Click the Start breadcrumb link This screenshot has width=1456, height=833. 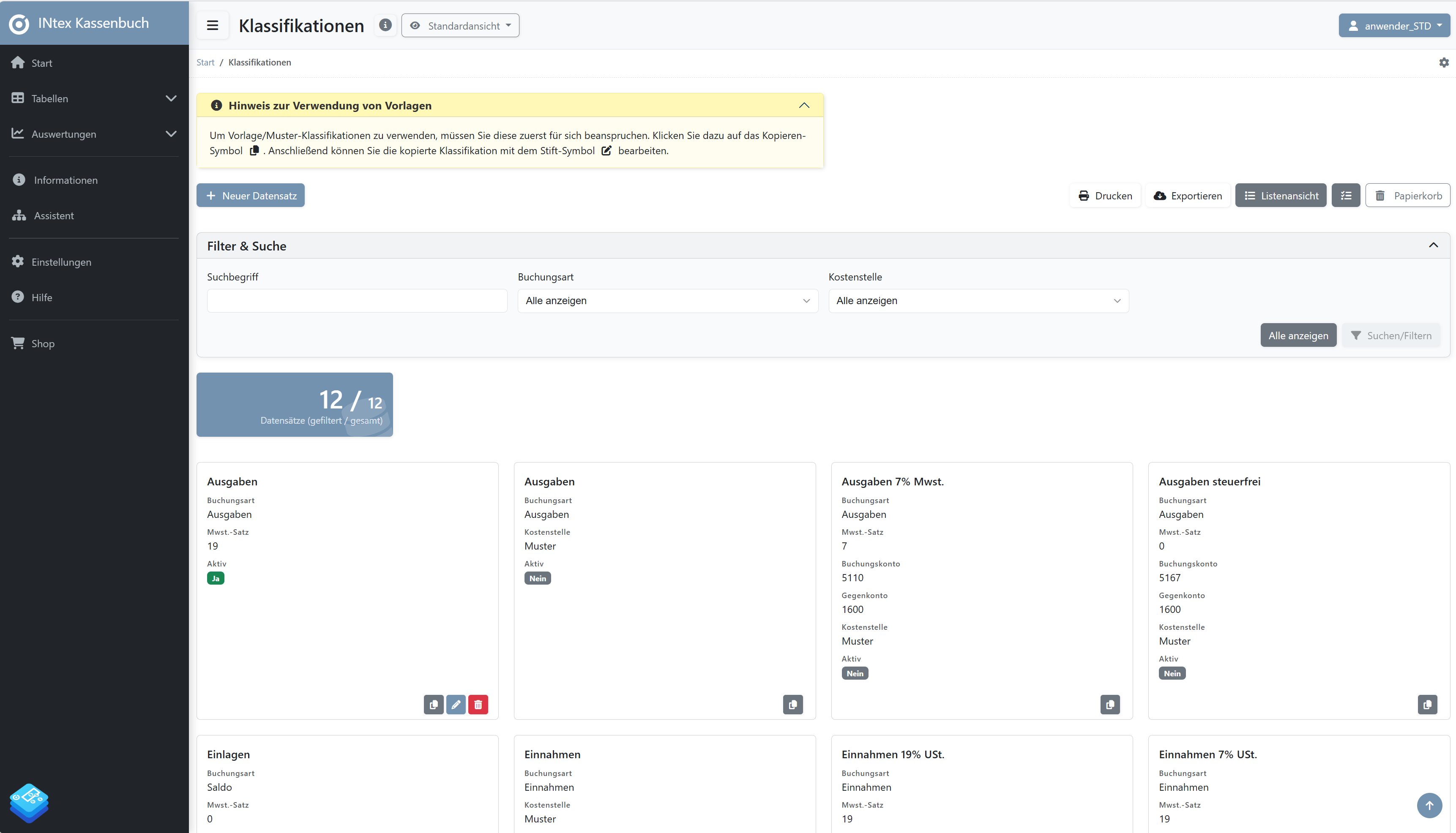(x=205, y=63)
